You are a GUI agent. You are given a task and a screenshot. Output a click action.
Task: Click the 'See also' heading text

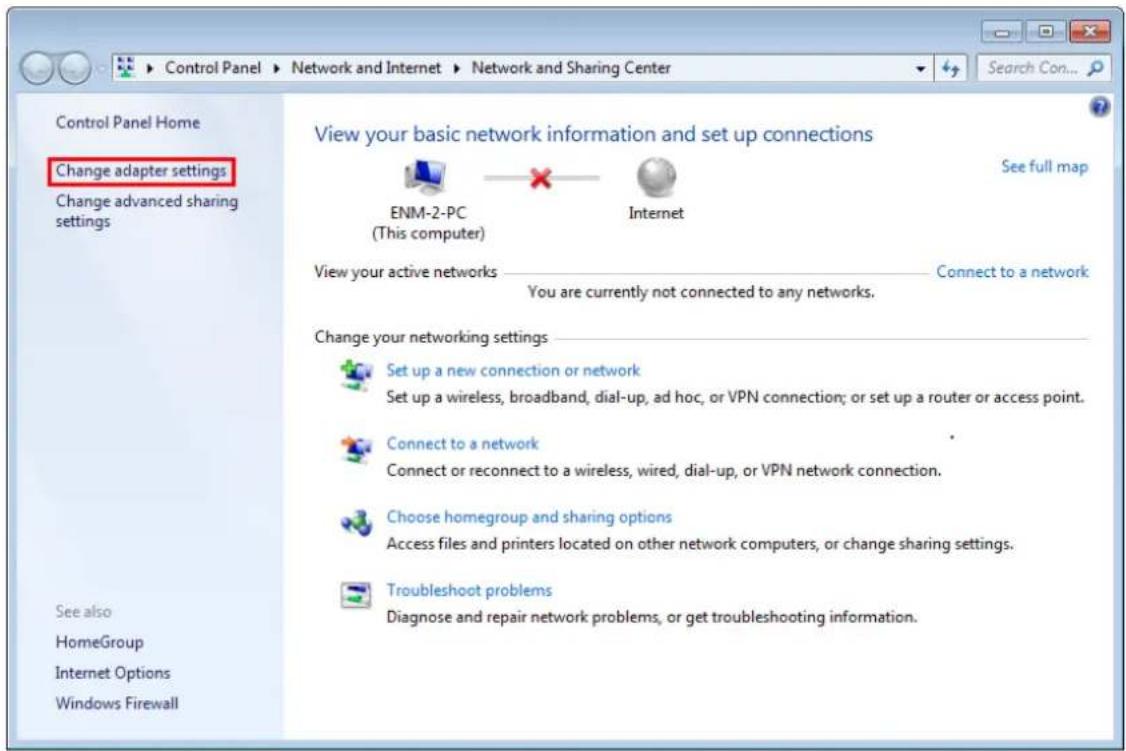tap(83, 612)
